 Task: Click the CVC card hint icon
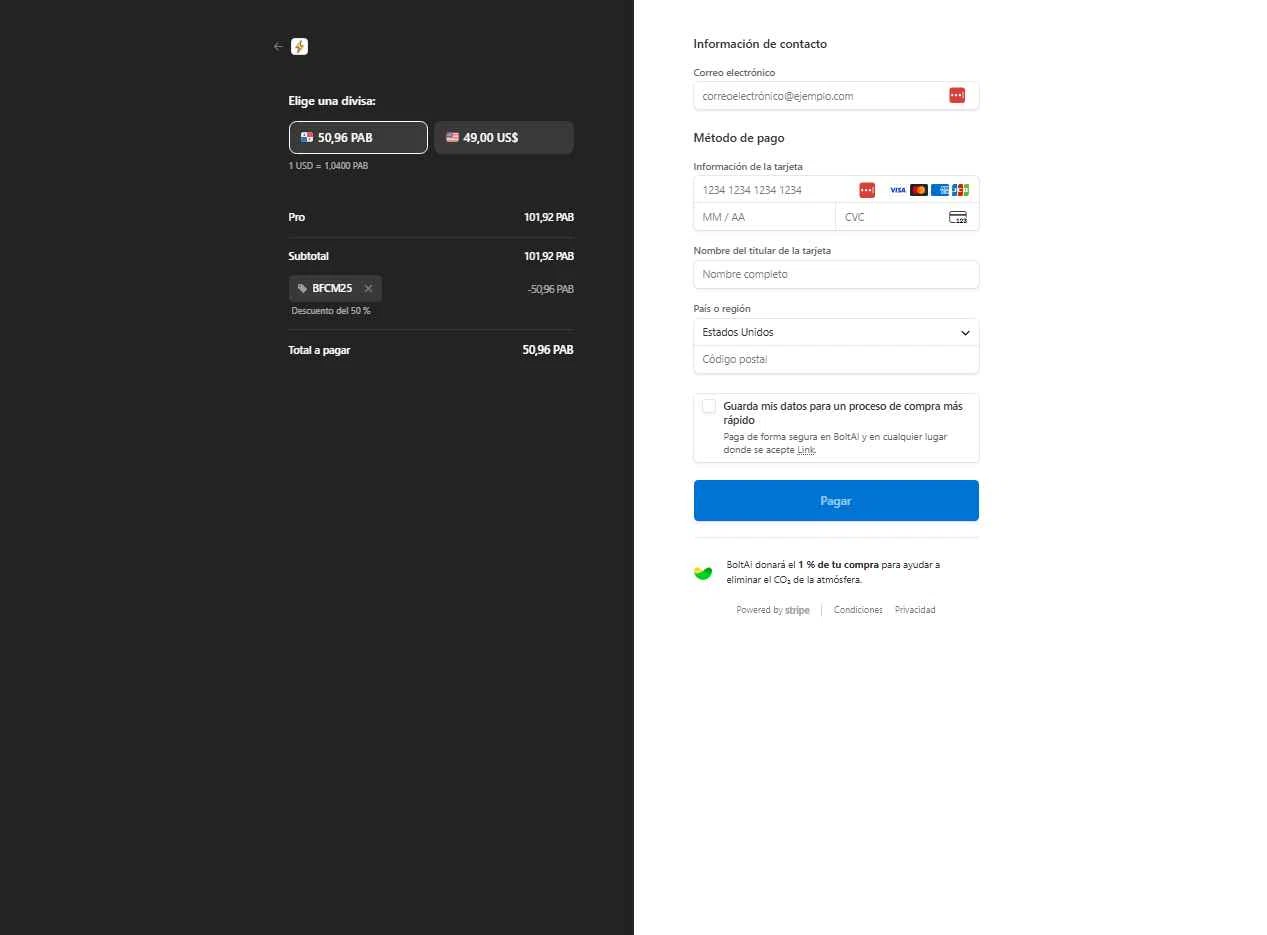[x=958, y=217]
